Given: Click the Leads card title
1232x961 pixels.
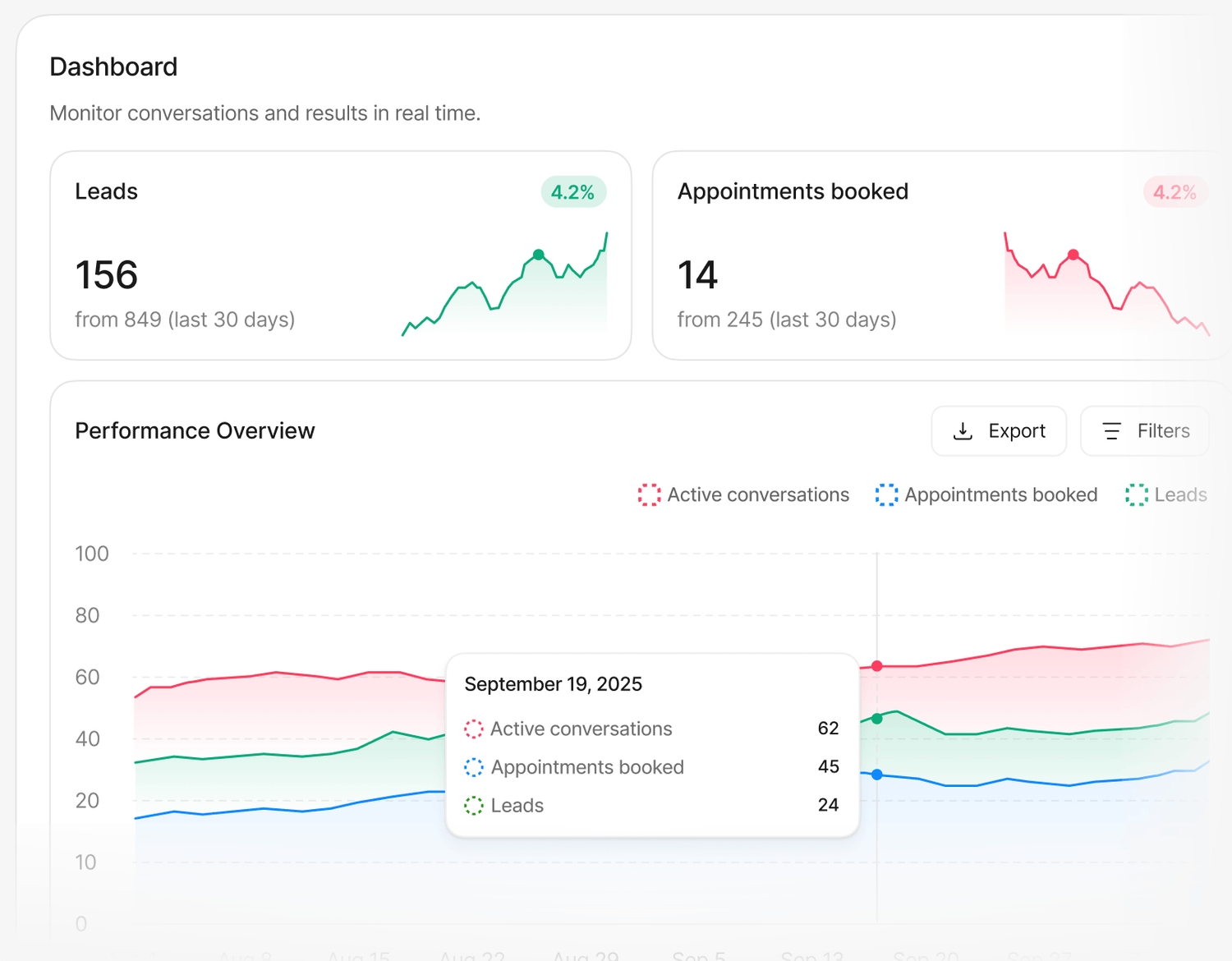Looking at the screenshot, I should pyautogui.click(x=106, y=191).
